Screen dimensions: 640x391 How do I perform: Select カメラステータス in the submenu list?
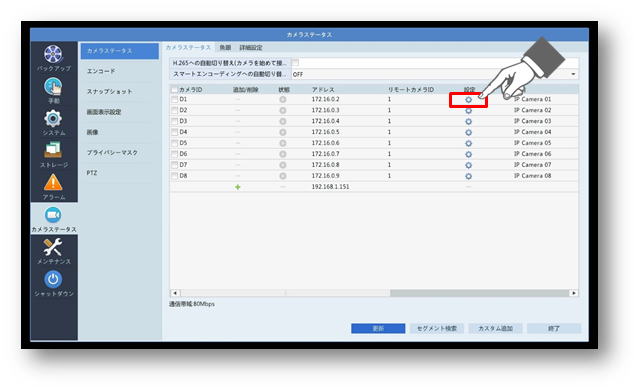[119, 51]
